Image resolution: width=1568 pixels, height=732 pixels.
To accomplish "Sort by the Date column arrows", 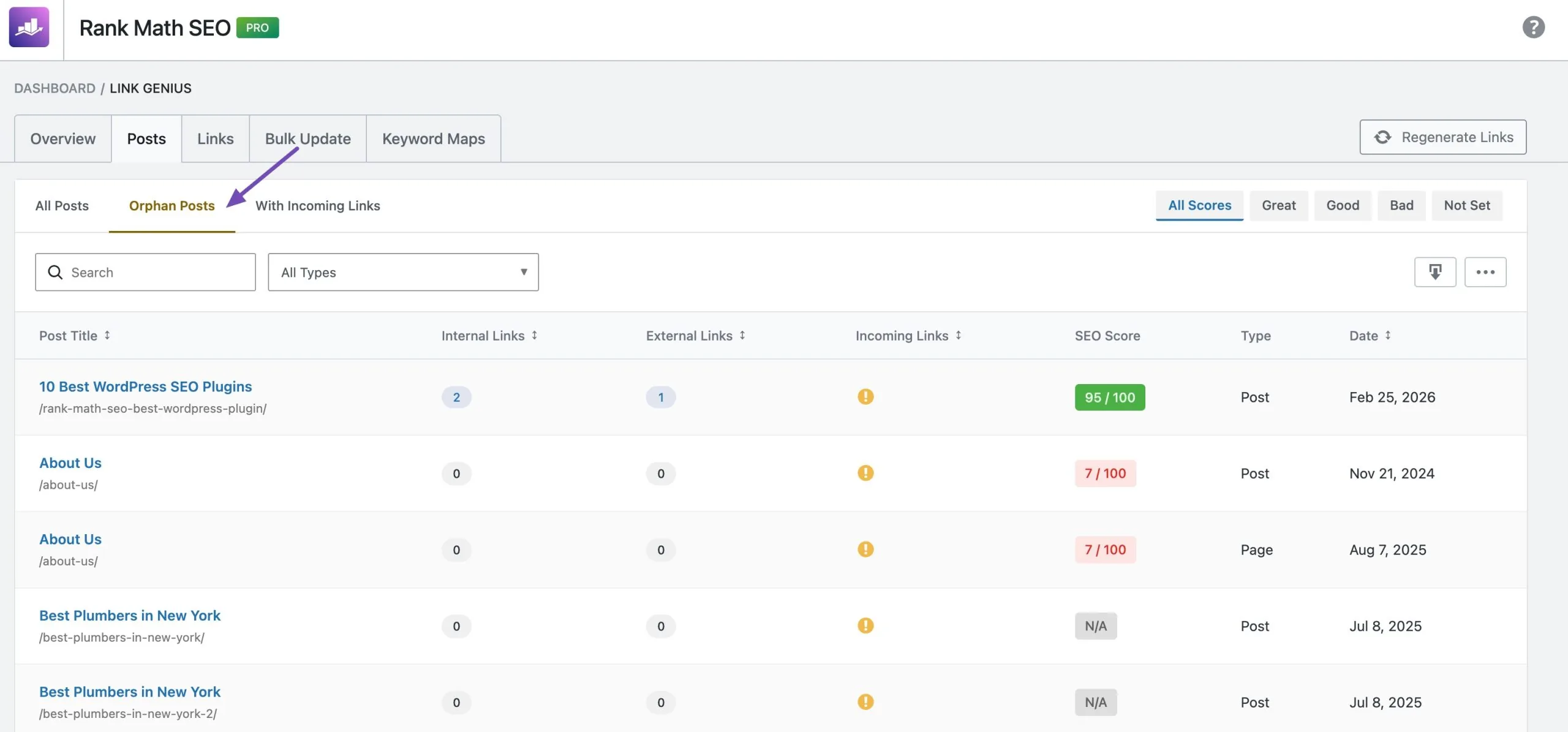I will tap(1388, 335).
